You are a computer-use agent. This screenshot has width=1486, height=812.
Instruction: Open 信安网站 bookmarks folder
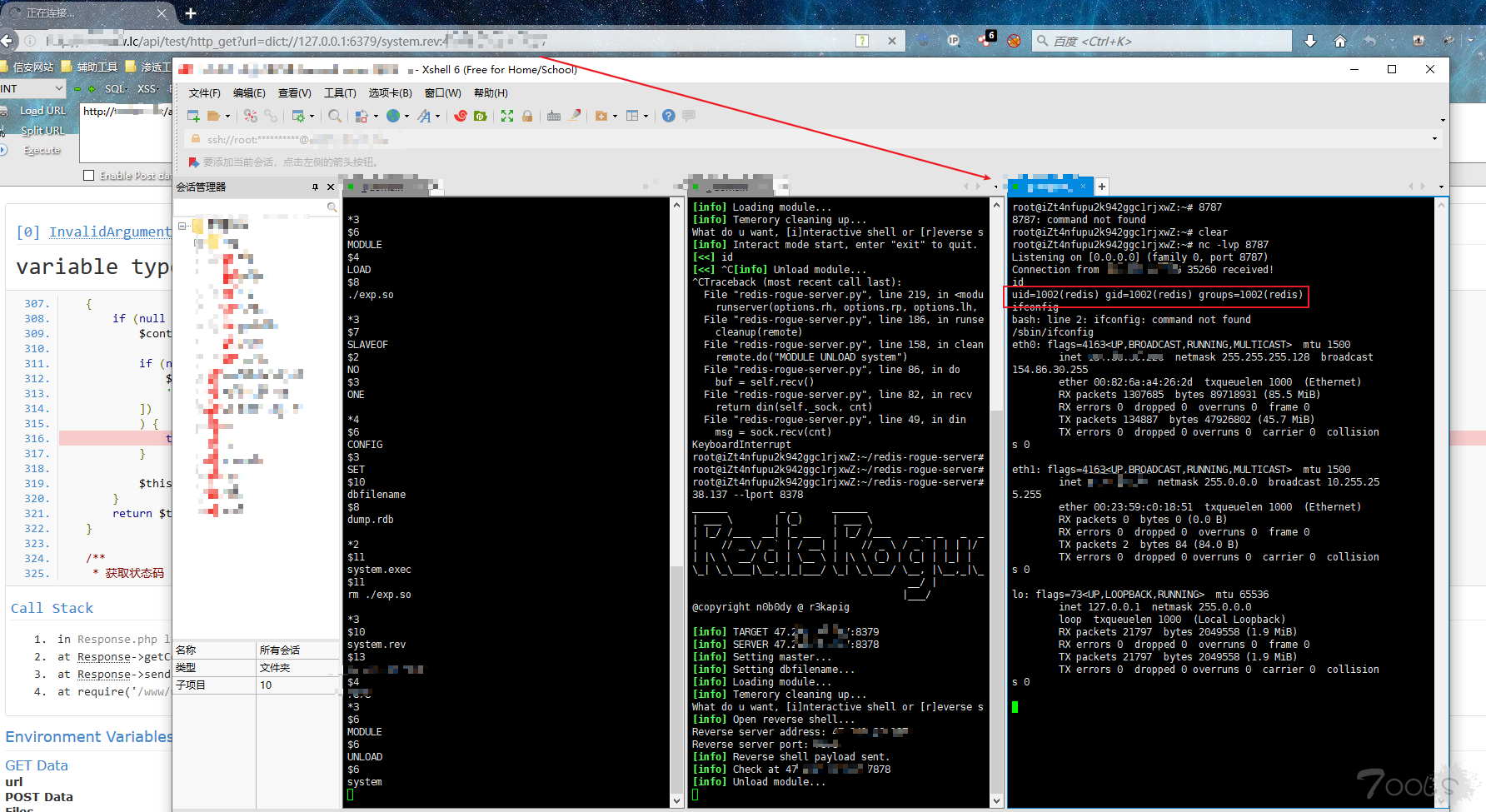(27, 67)
